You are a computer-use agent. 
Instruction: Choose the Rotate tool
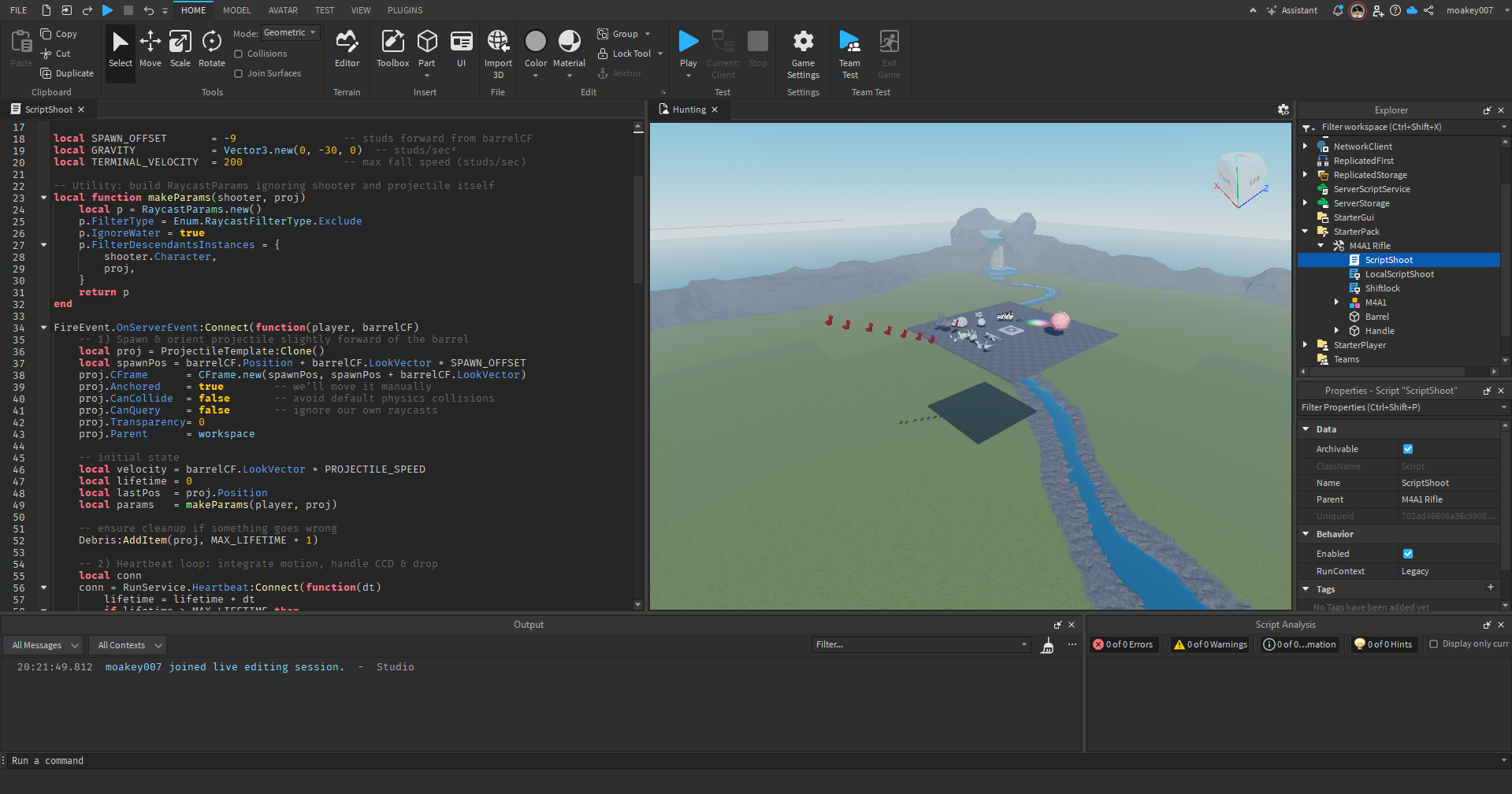tap(212, 49)
